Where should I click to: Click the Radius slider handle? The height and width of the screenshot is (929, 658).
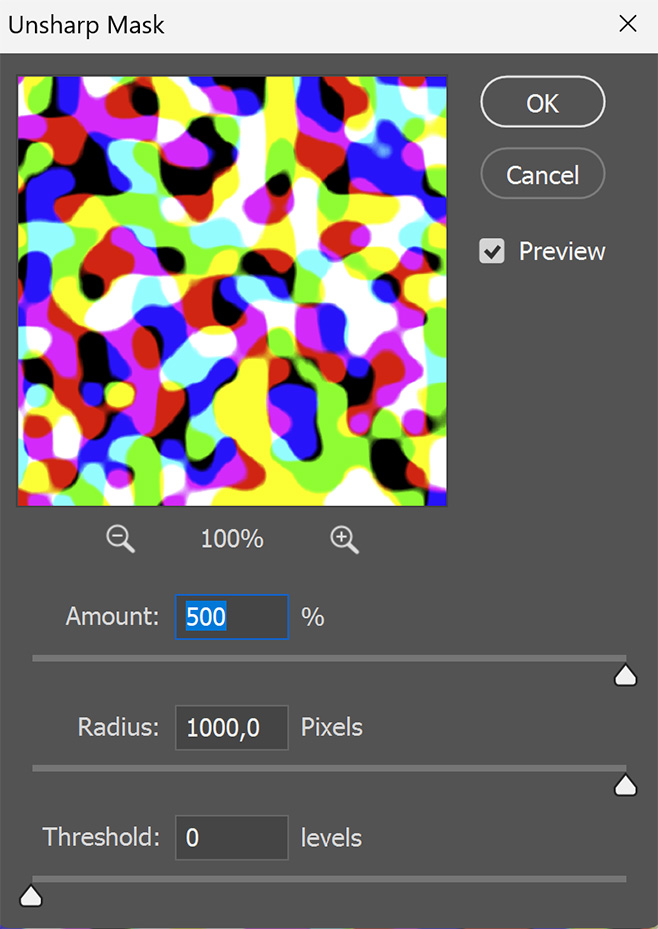coord(625,786)
